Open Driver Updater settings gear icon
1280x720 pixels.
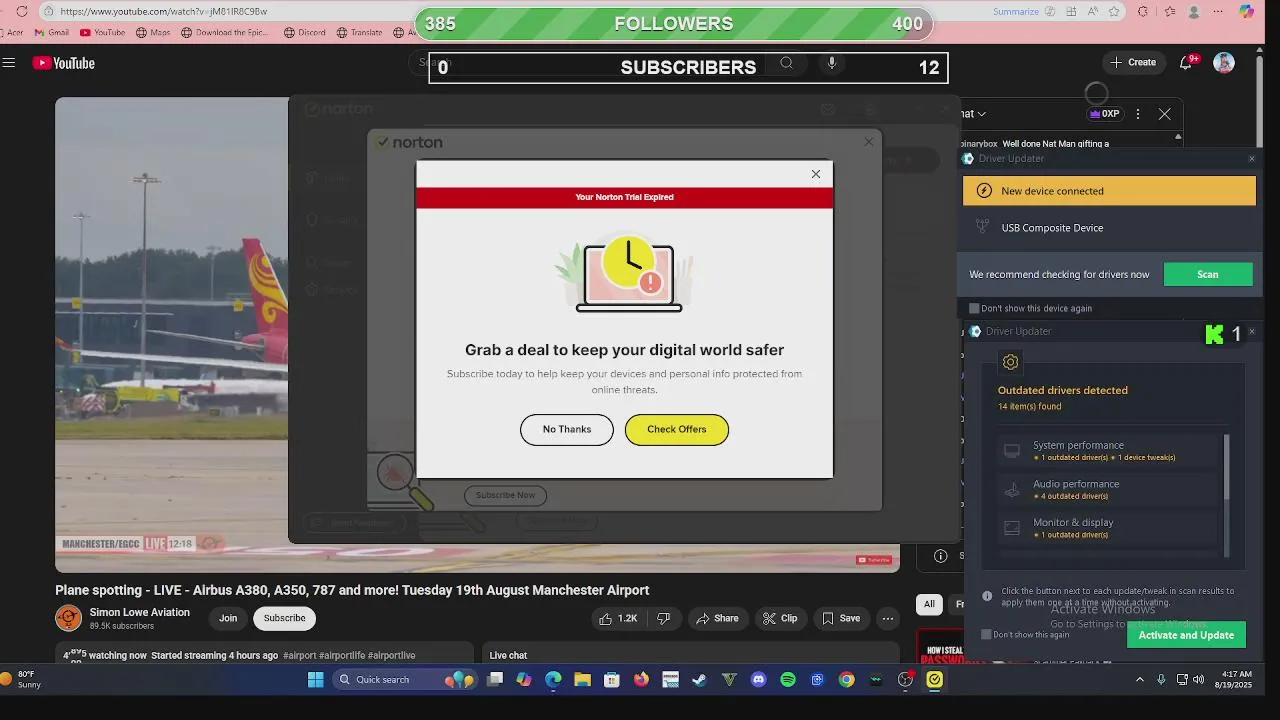[x=1010, y=362]
